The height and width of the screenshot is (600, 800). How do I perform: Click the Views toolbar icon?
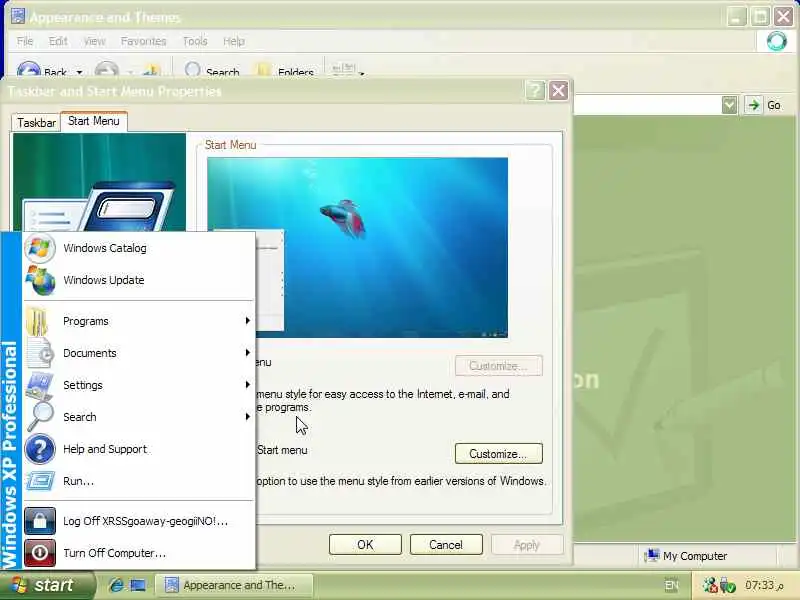[343, 70]
